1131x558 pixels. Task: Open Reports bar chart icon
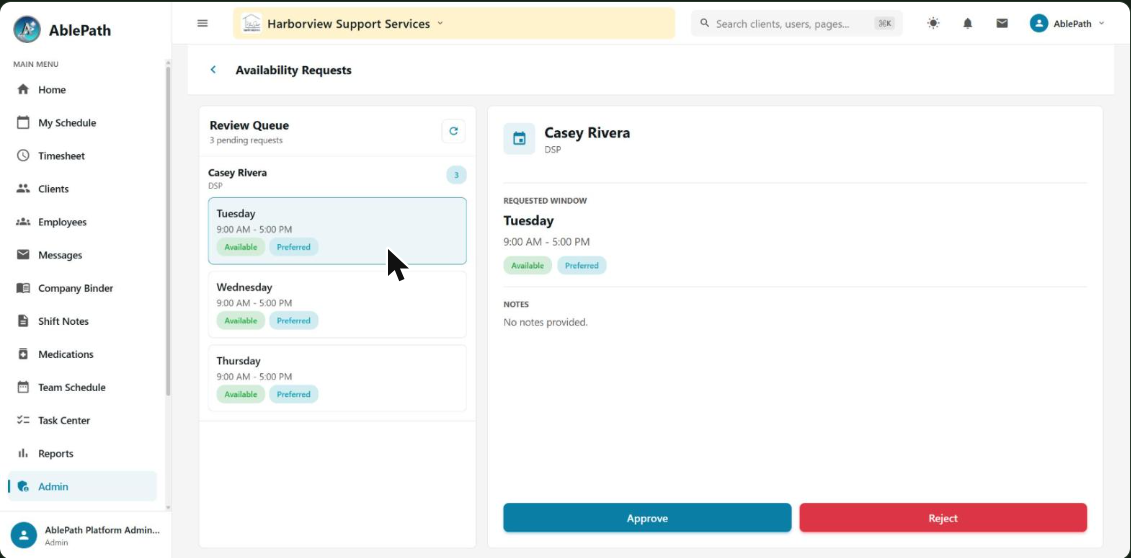pos(23,453)
